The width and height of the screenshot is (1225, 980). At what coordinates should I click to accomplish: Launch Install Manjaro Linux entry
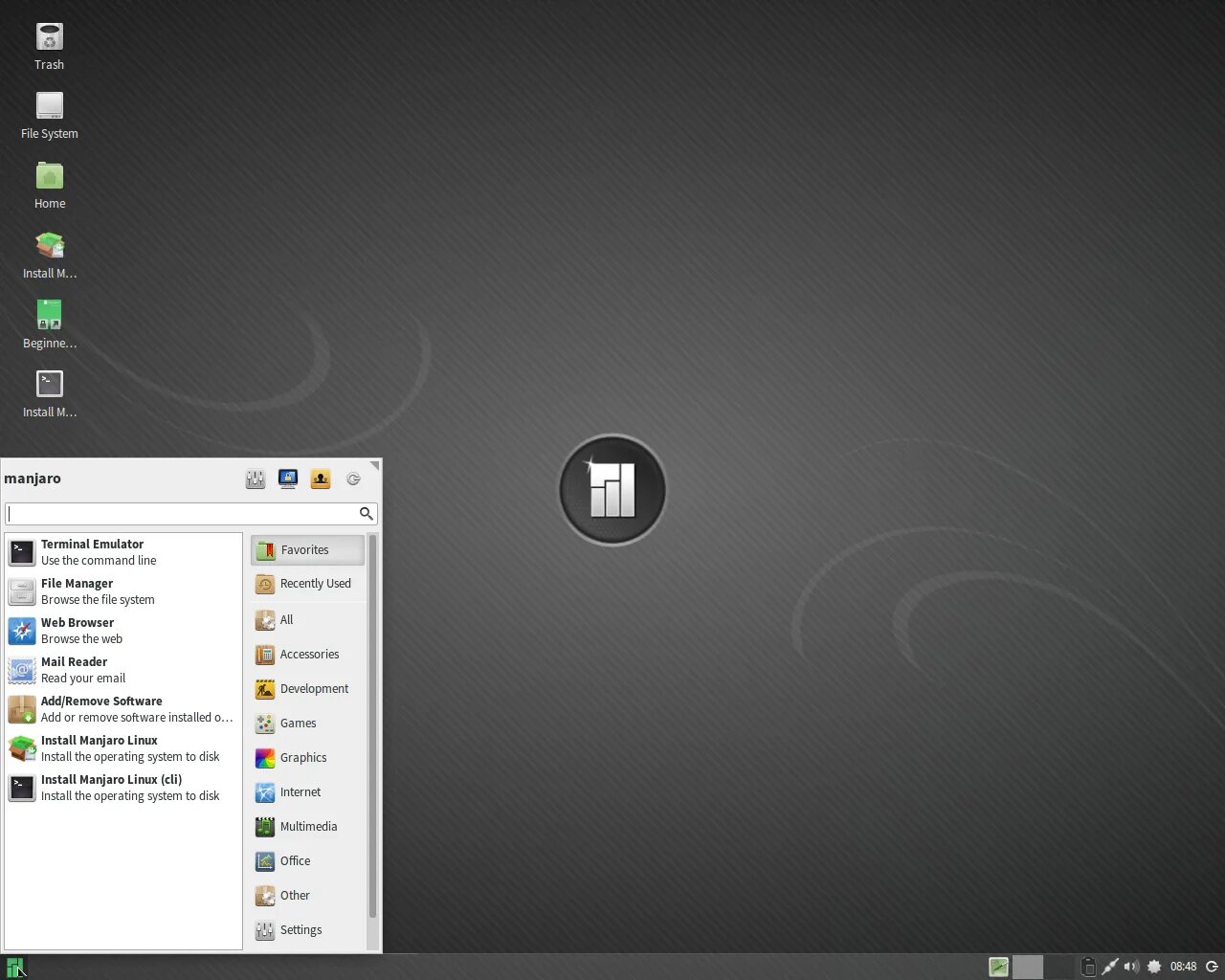click(x=122, y=748)
